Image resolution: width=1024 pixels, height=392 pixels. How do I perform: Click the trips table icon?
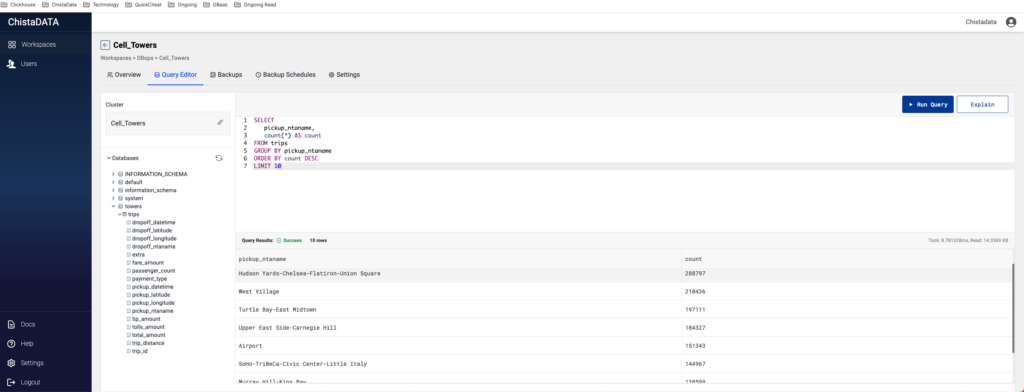click(125, 214)
